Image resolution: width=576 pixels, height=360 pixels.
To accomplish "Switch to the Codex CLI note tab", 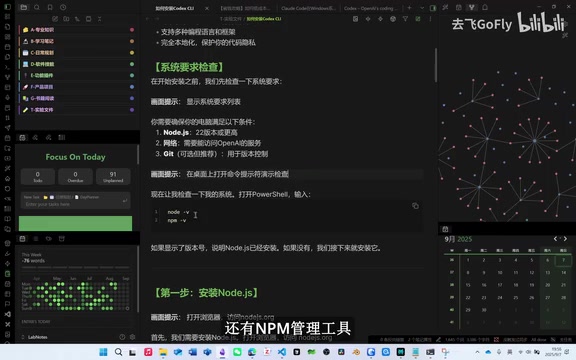I will point(175,8).
